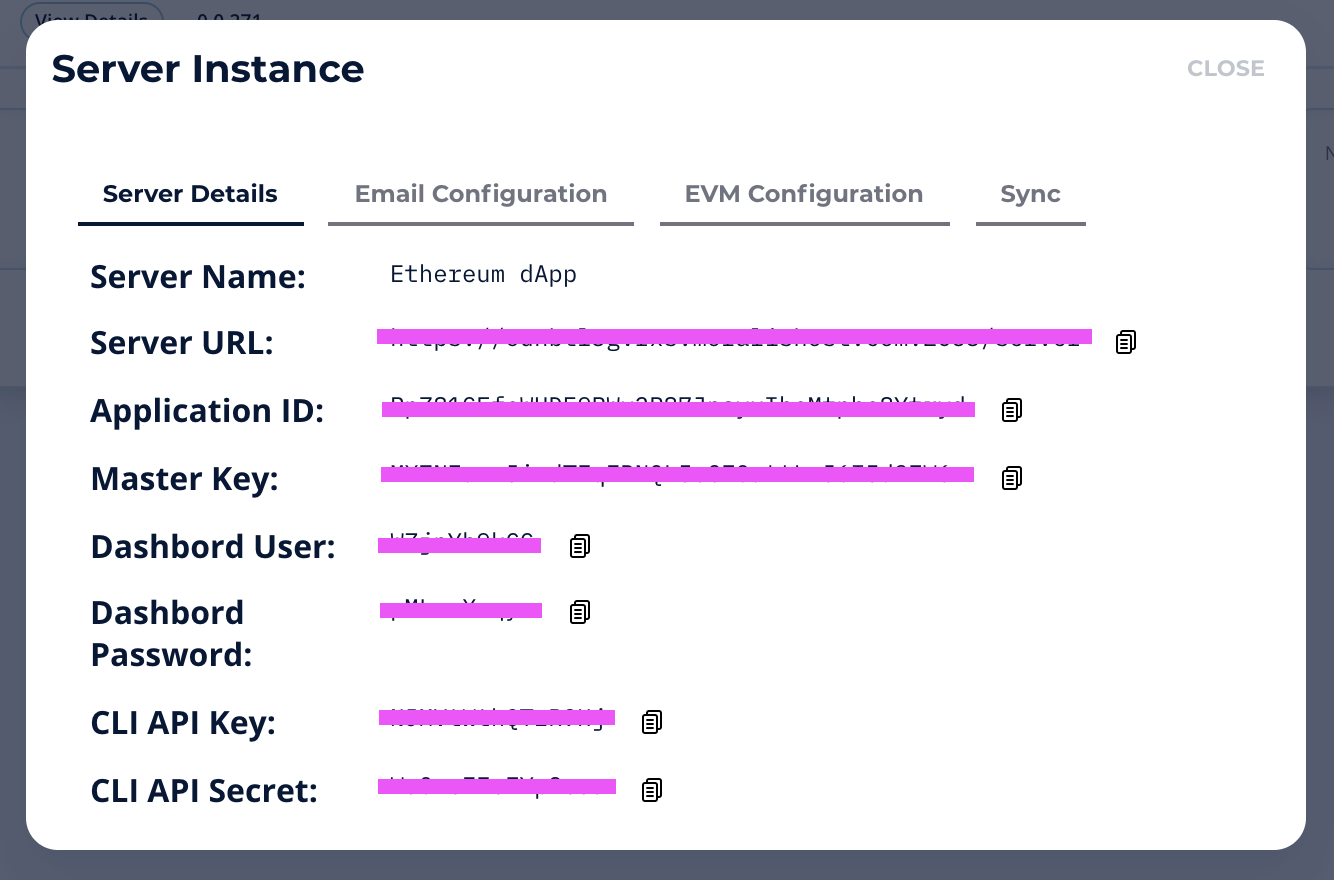
Task: Click the Master Key label
Action: tap(184, 480)
